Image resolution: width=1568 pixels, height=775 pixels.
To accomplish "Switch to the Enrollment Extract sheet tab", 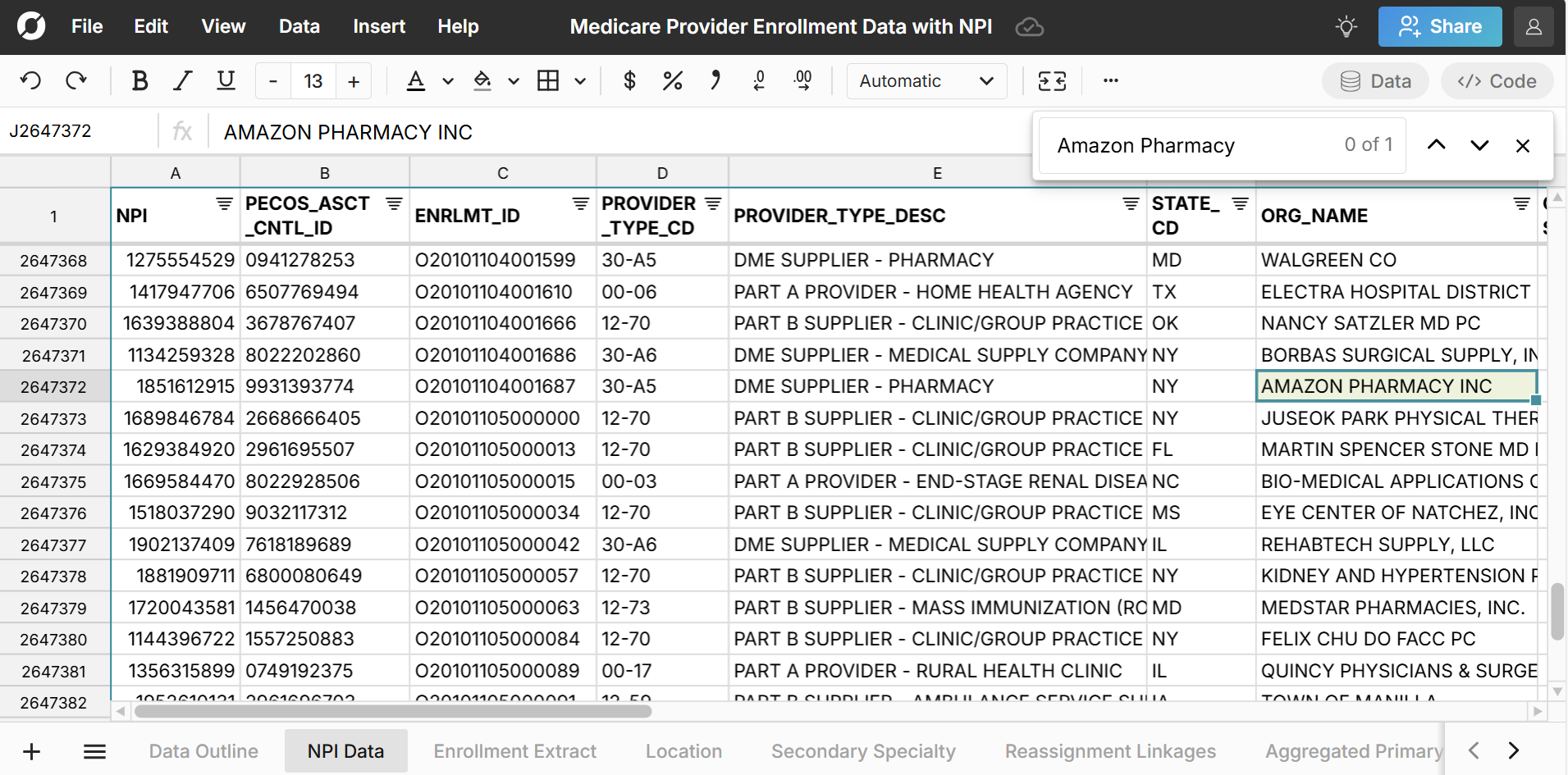I will tap(514, 750).
